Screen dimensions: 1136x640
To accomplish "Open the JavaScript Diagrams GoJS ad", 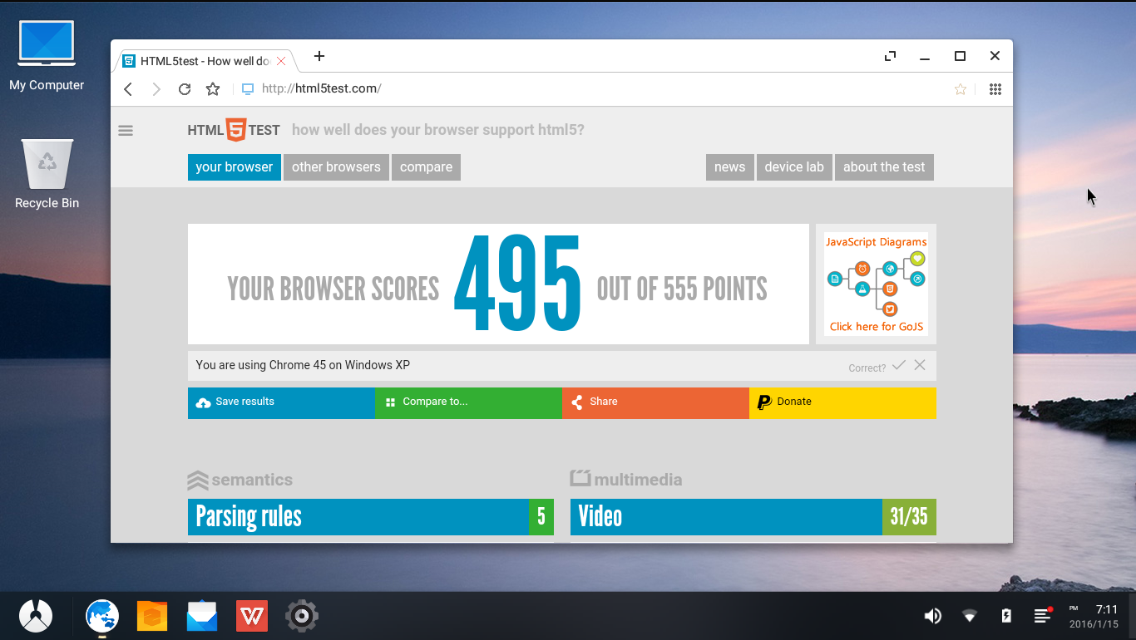I will click(x=876, y=284).
